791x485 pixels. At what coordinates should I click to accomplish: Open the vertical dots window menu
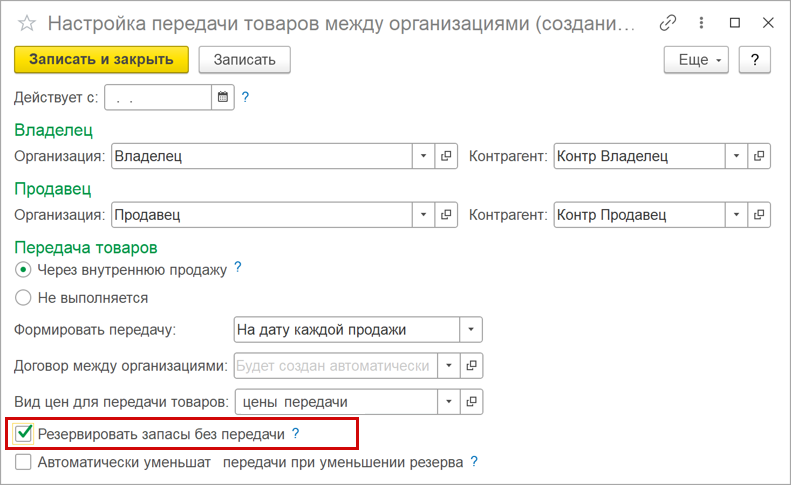[x=701, y=22]
